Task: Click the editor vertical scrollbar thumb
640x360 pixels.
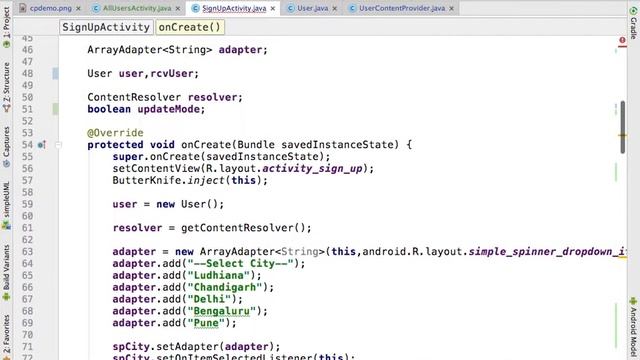Action: tap(622, 127)
